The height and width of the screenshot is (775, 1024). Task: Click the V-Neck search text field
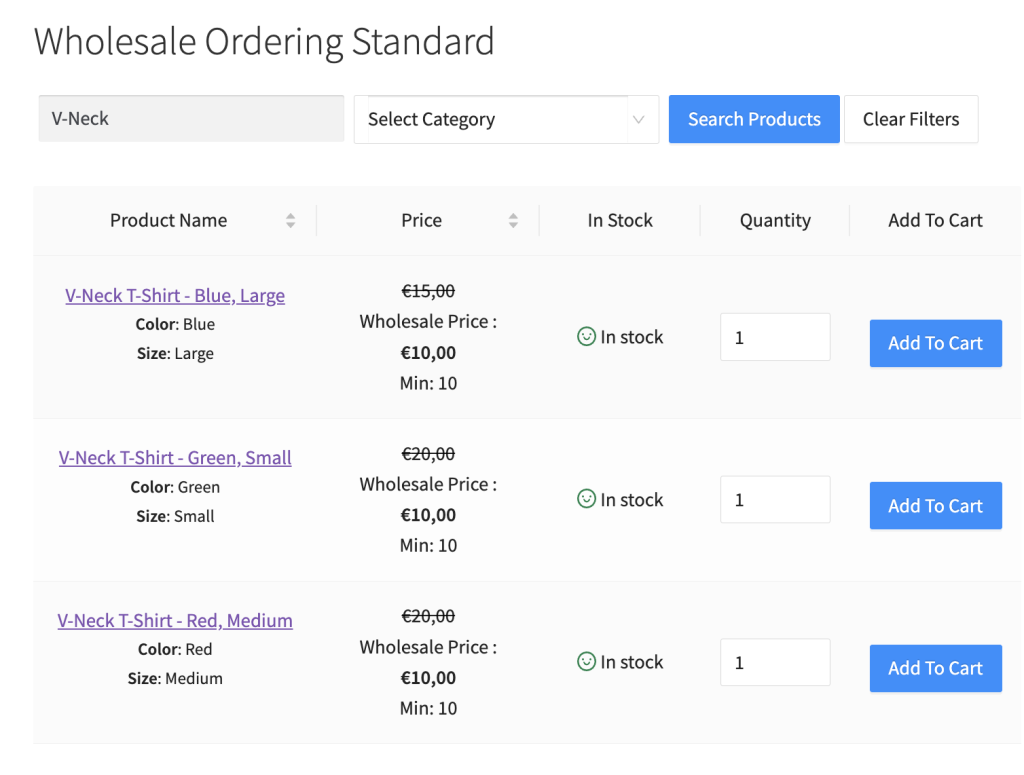point(191,119)
